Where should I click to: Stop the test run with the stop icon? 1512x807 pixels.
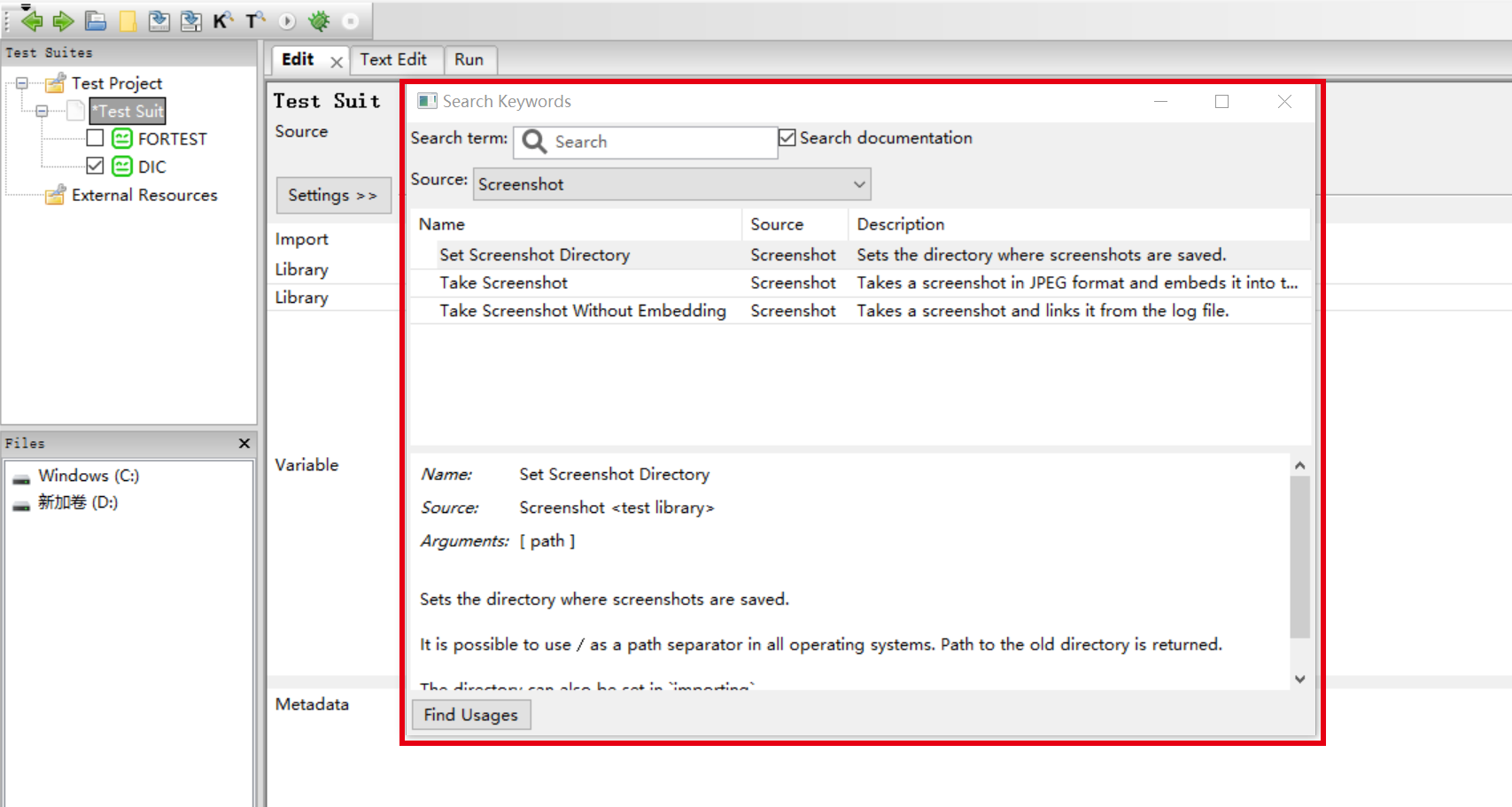click(x=351, y=21)
